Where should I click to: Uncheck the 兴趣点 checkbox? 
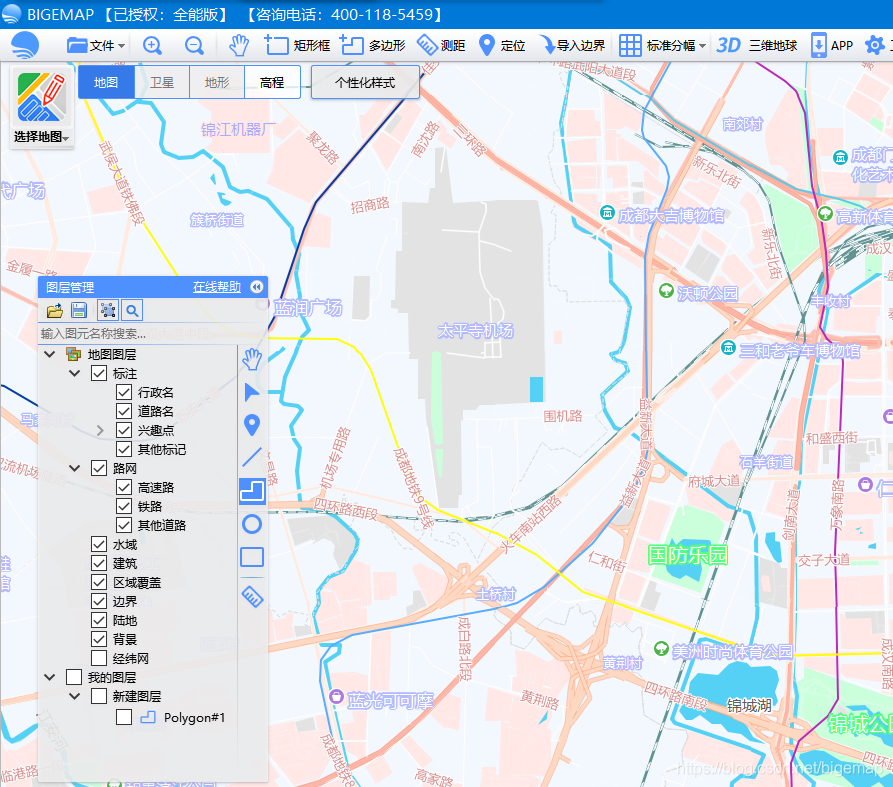pos(124,431)
